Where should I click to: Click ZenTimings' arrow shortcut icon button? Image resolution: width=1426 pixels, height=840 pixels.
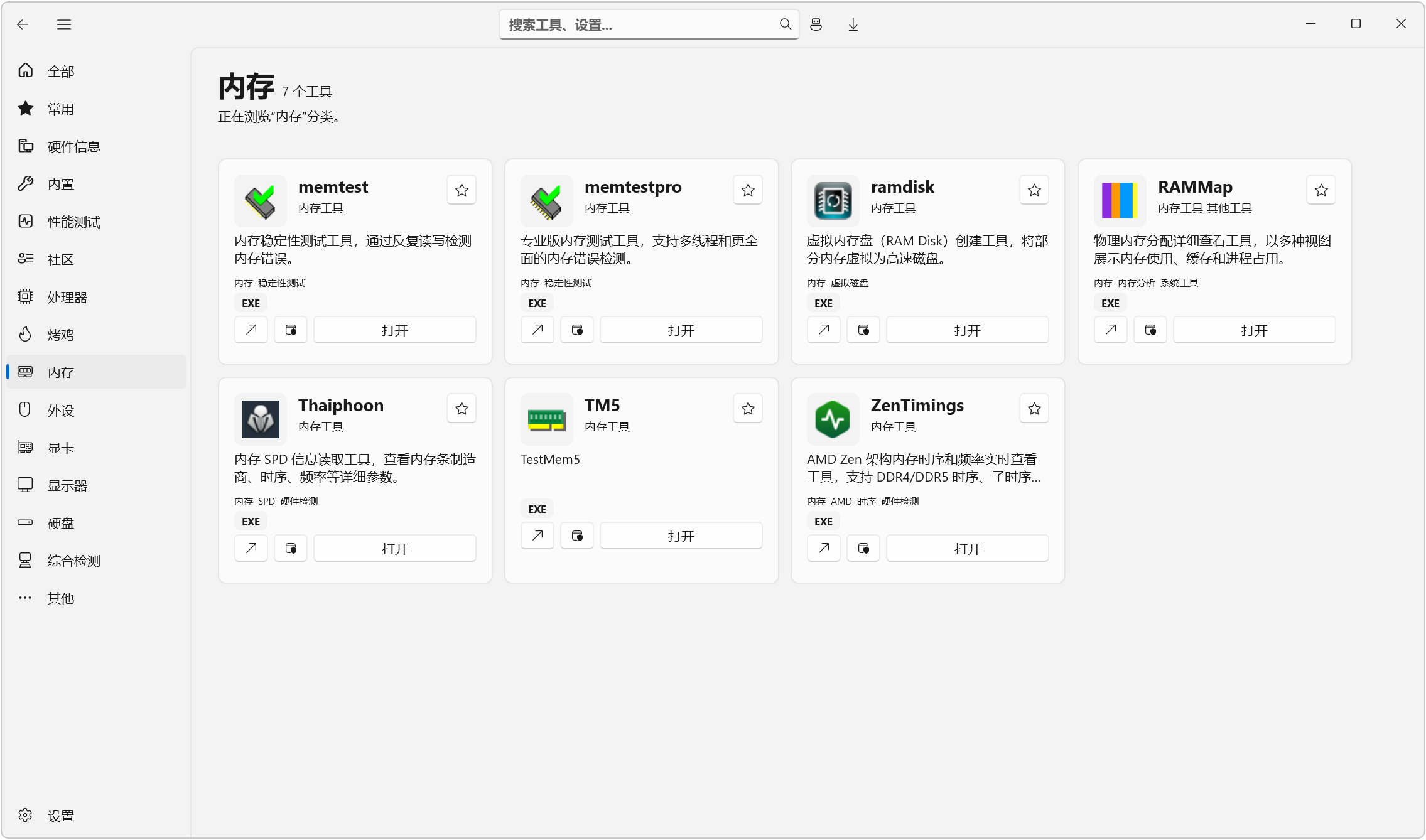pyautogui.click(x=824, y=548)
